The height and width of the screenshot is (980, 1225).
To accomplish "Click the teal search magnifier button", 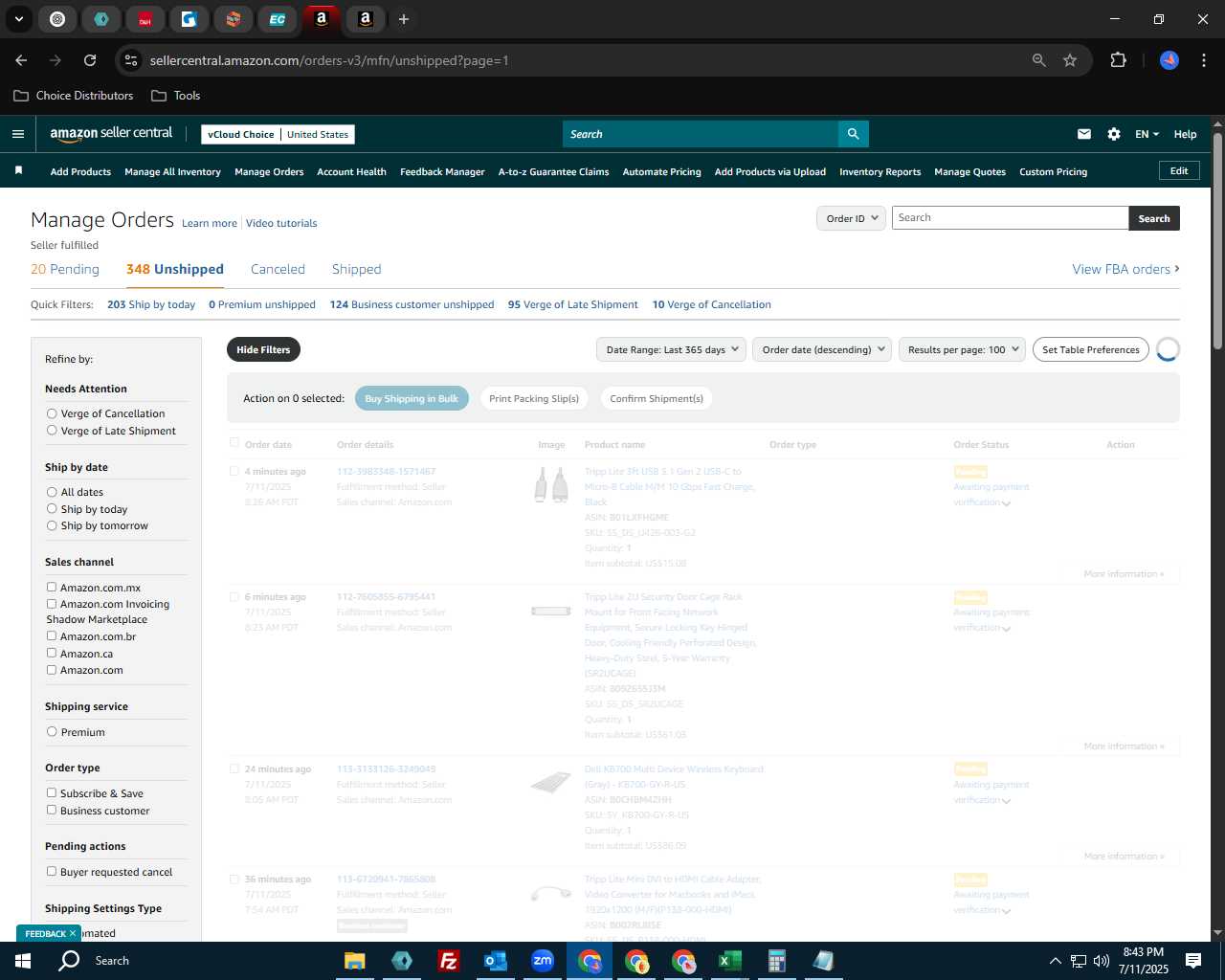I will 853,134.
